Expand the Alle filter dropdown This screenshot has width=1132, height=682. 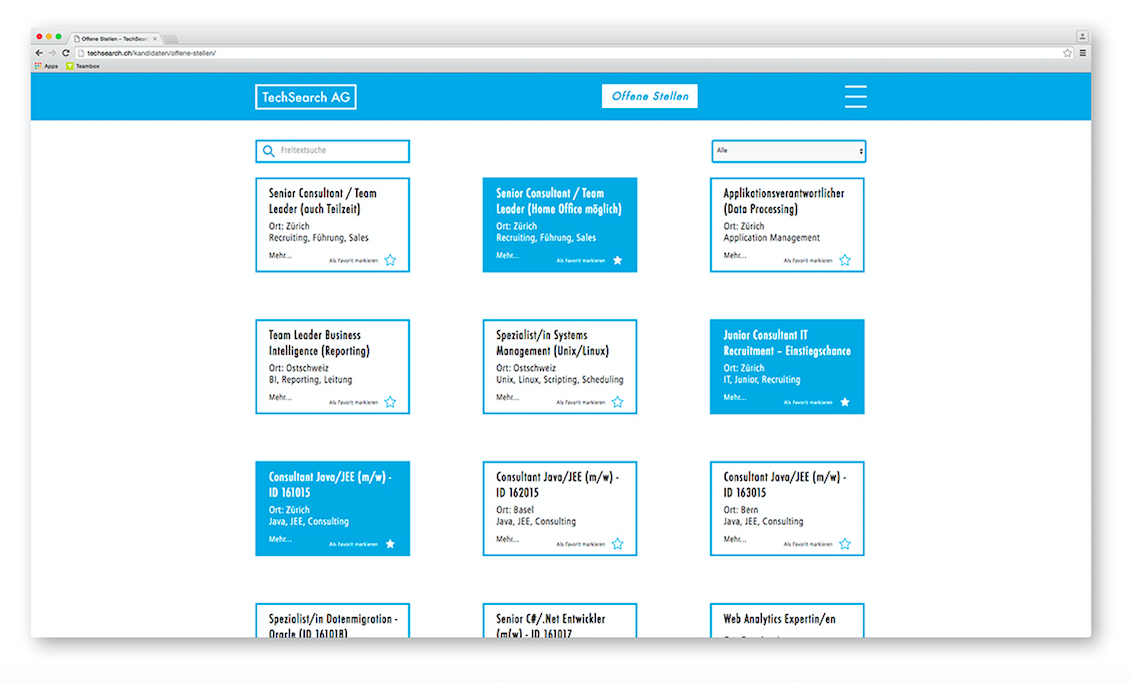pos(788,151)
